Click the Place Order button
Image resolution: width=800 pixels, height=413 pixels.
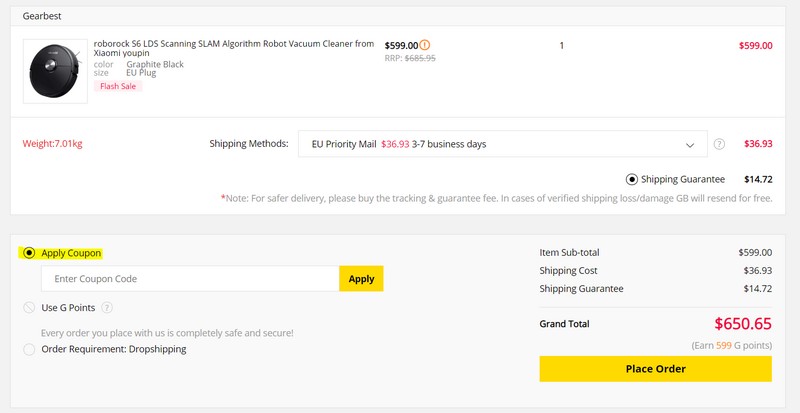point(655,369)
